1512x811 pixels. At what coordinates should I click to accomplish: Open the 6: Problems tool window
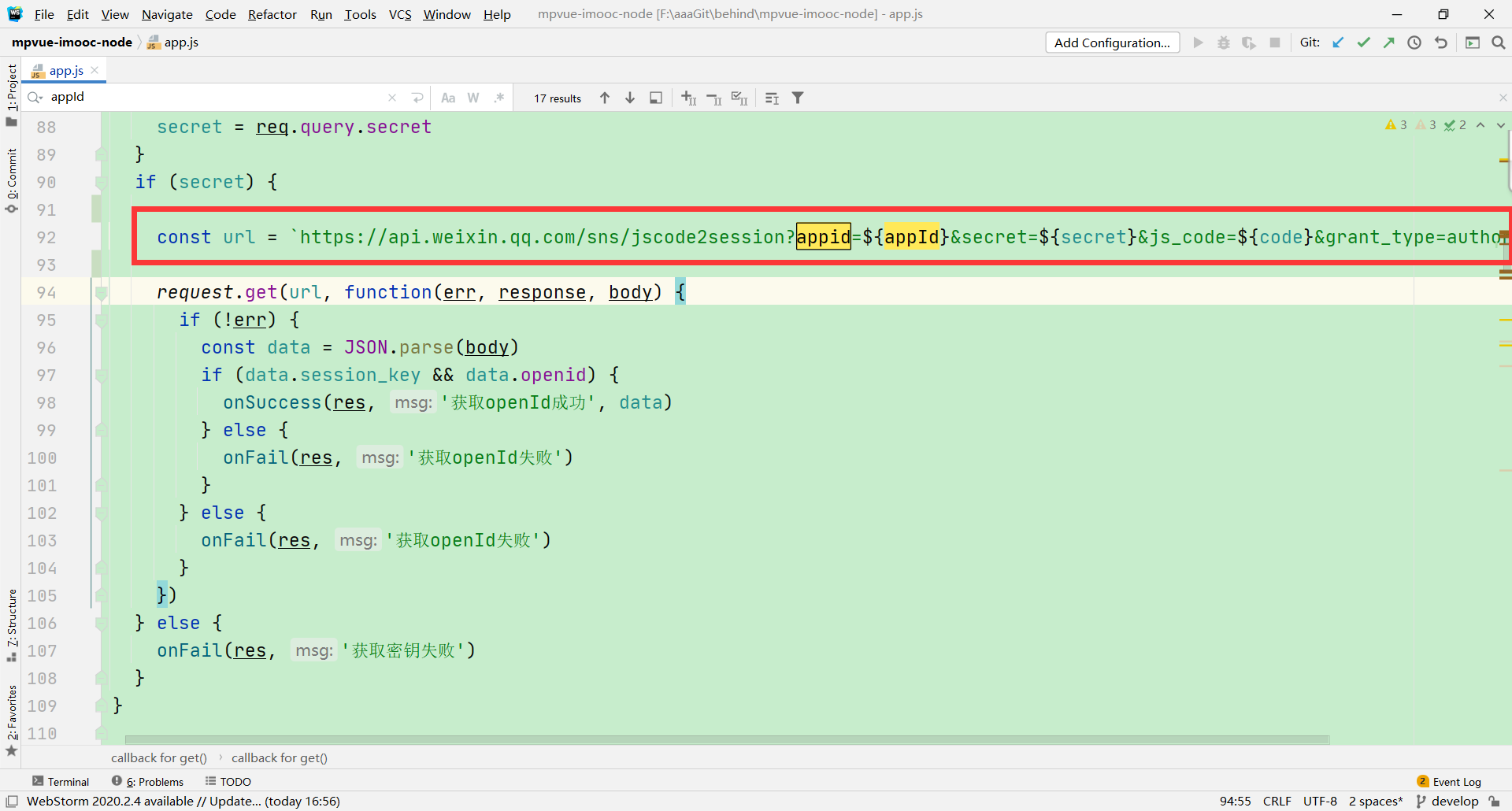(x=147, y=781)
